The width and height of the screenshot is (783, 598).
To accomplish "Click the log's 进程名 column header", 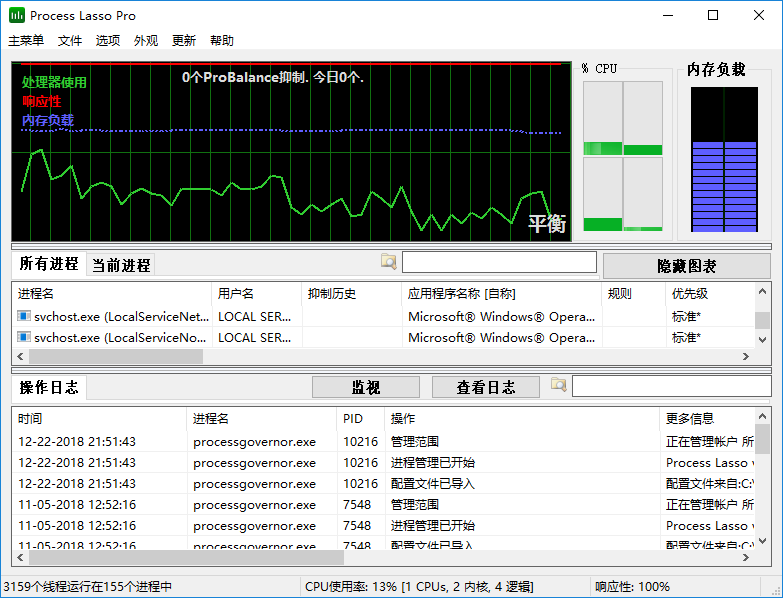I will point(262,418).
